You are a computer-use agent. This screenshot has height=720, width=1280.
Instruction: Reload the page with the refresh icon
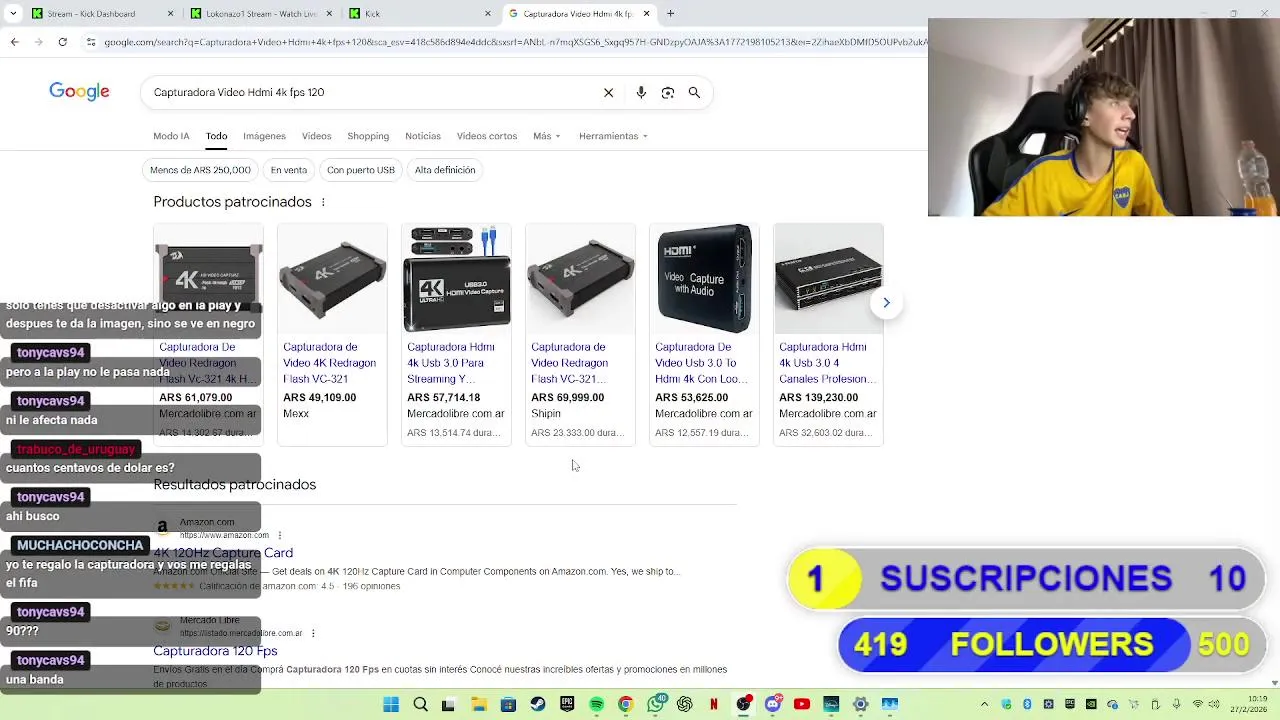click(63, 42)
